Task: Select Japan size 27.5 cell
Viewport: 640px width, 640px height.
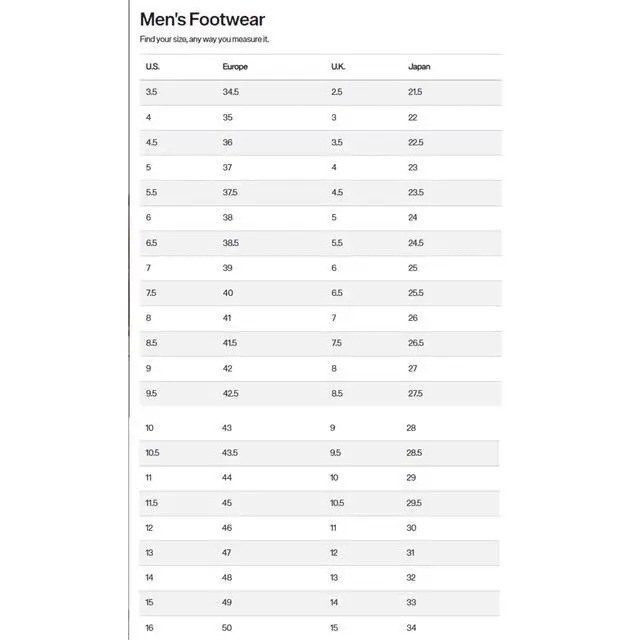Action: coord(416,393)
